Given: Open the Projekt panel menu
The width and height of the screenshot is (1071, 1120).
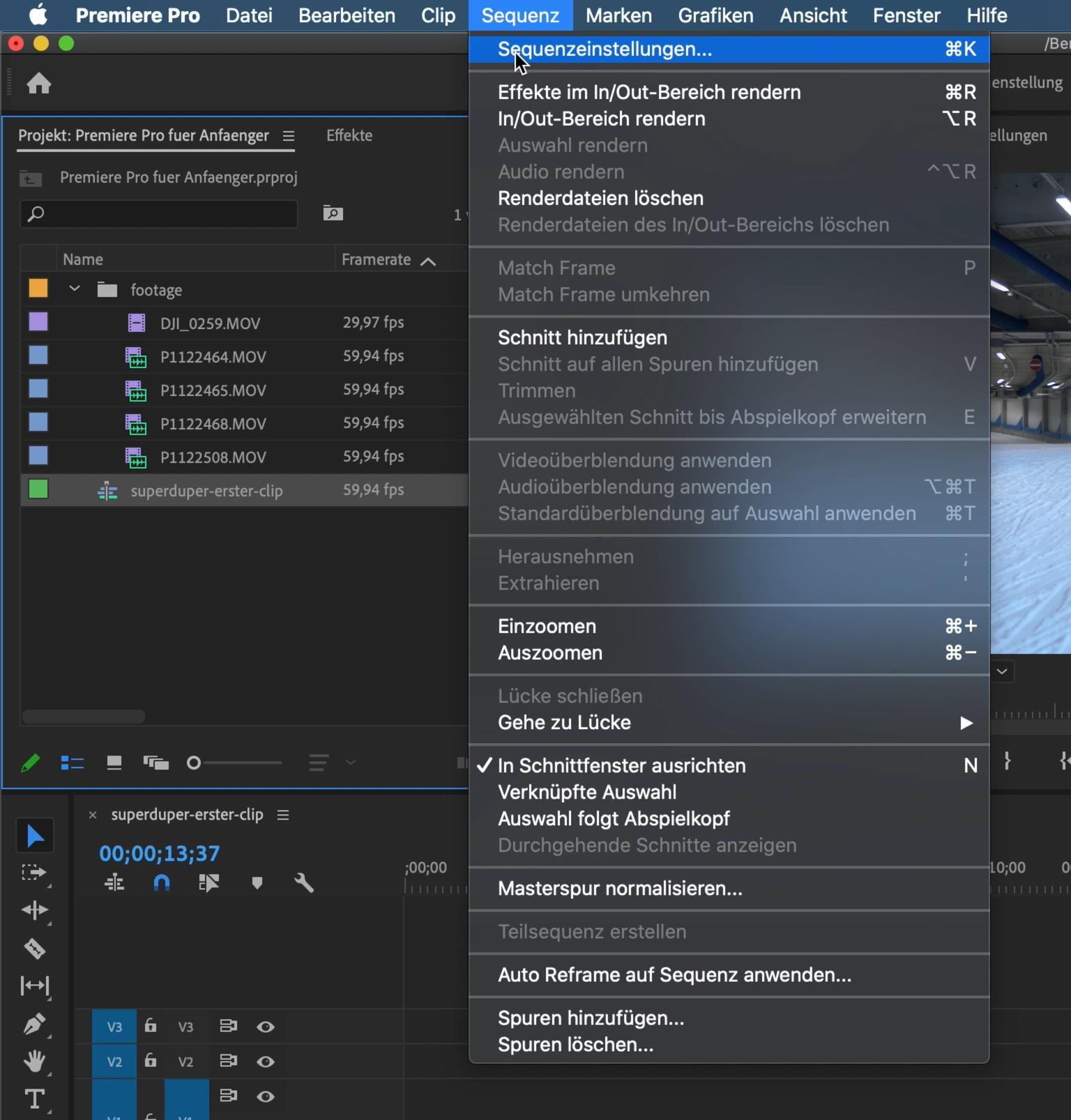Looking at the screenshot, I should [x=289, y=136].
